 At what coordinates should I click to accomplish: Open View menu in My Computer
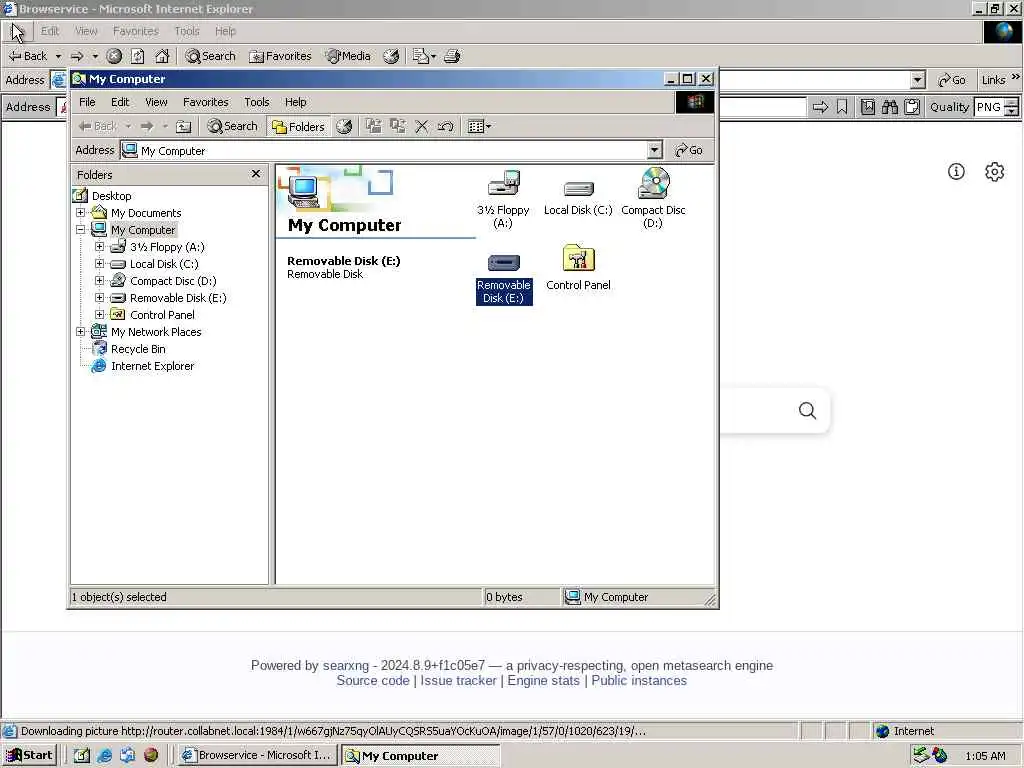pos(156,103)
